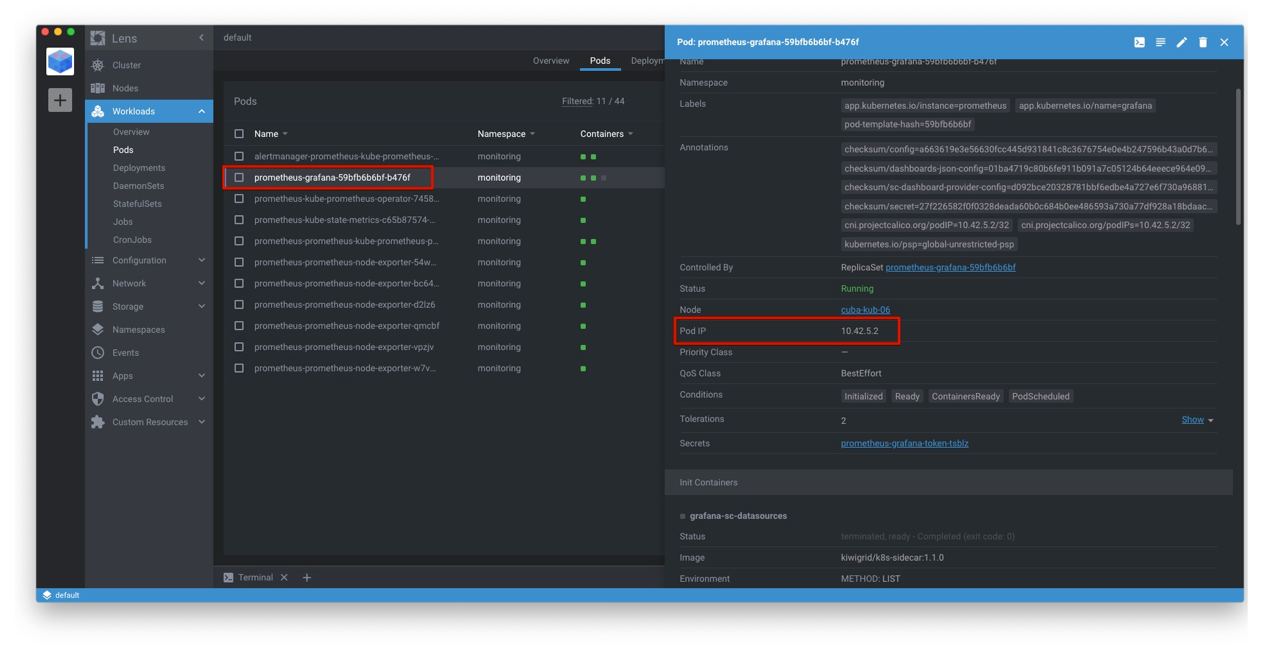Click the Custom Resources puzzle icon
1280x650 pixels.
tap(97, 422)
